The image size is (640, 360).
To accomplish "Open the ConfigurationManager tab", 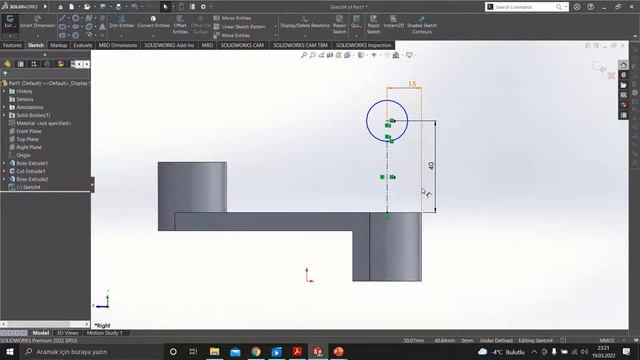I will (x=34, y=64).
